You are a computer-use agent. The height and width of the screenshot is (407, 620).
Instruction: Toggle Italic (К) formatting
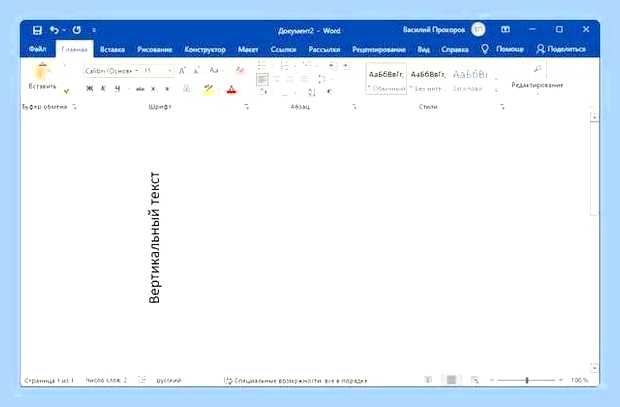pyautogui.click(x=103, y=89)
